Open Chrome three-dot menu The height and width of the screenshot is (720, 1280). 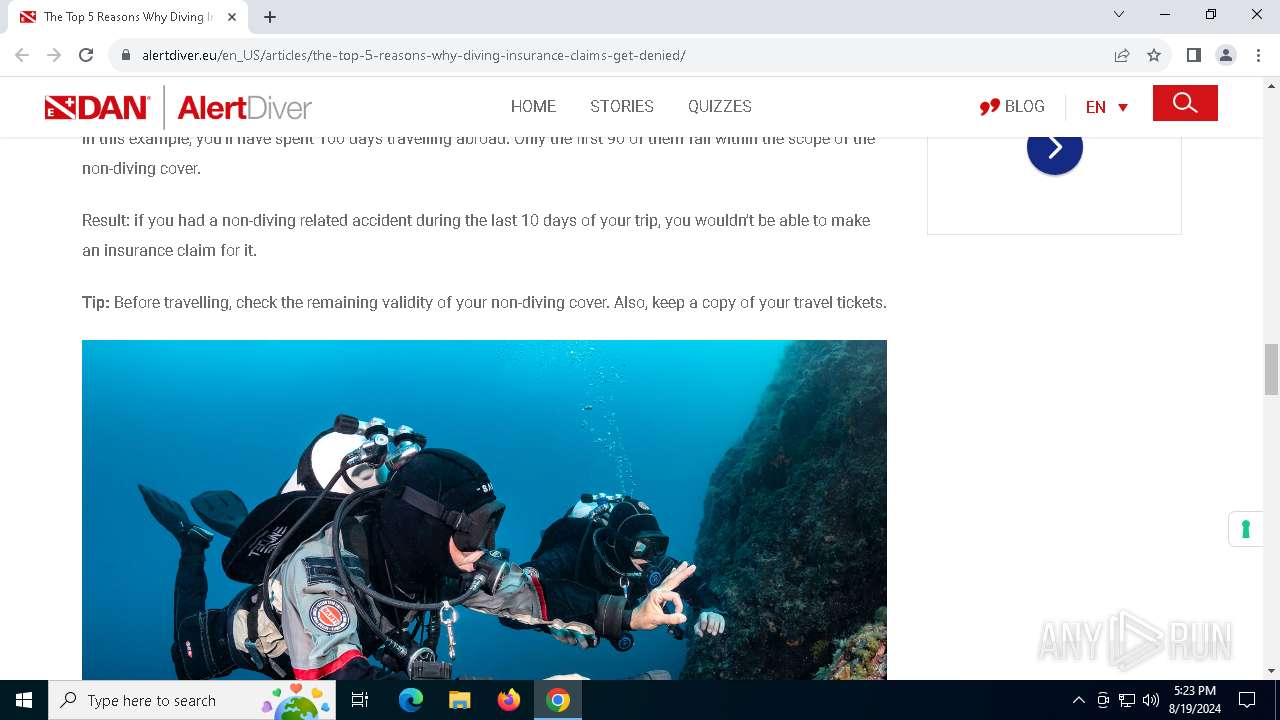tap(1258, 55)
